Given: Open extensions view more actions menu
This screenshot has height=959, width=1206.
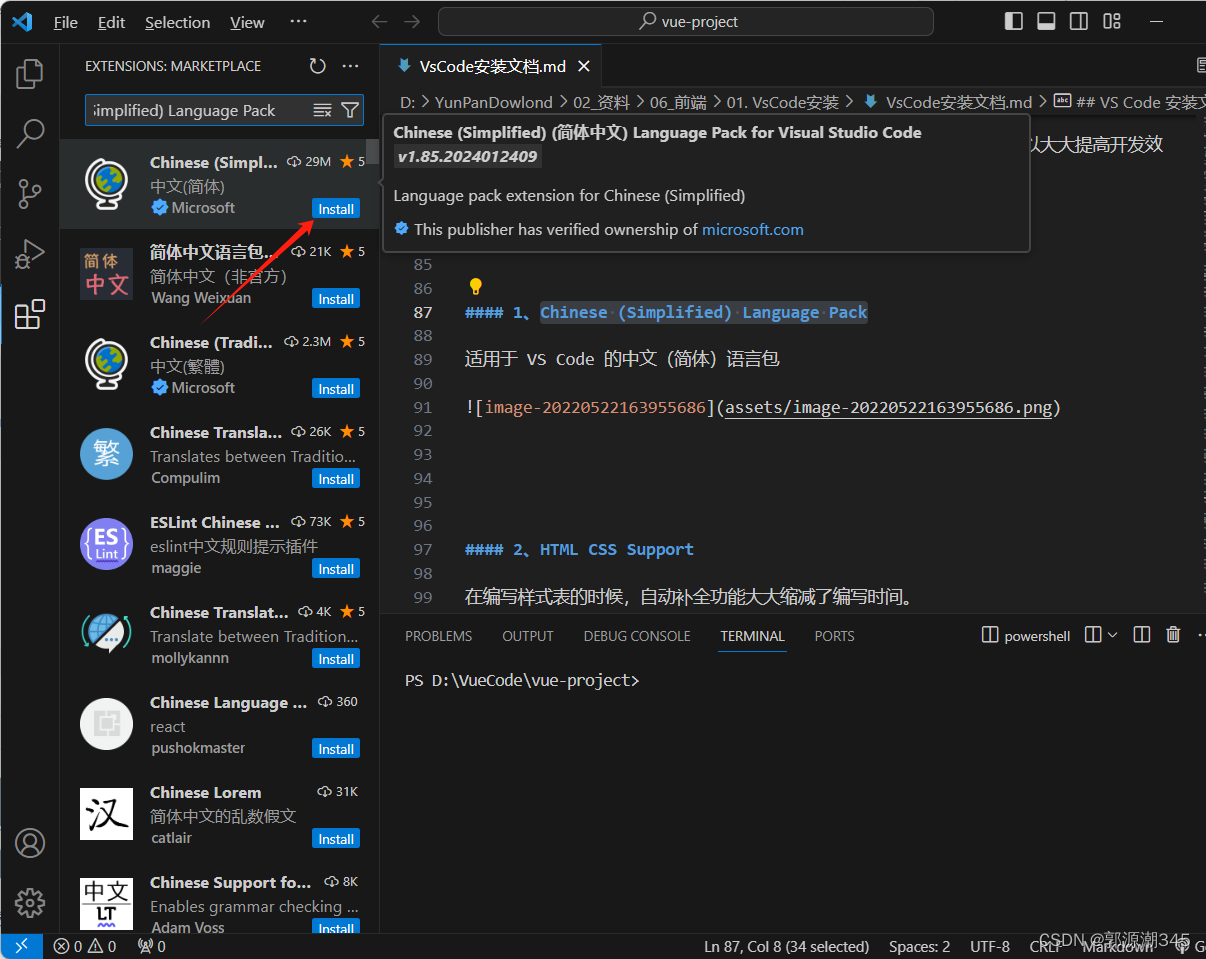Looking at the screenshot, I should [350, 66].
